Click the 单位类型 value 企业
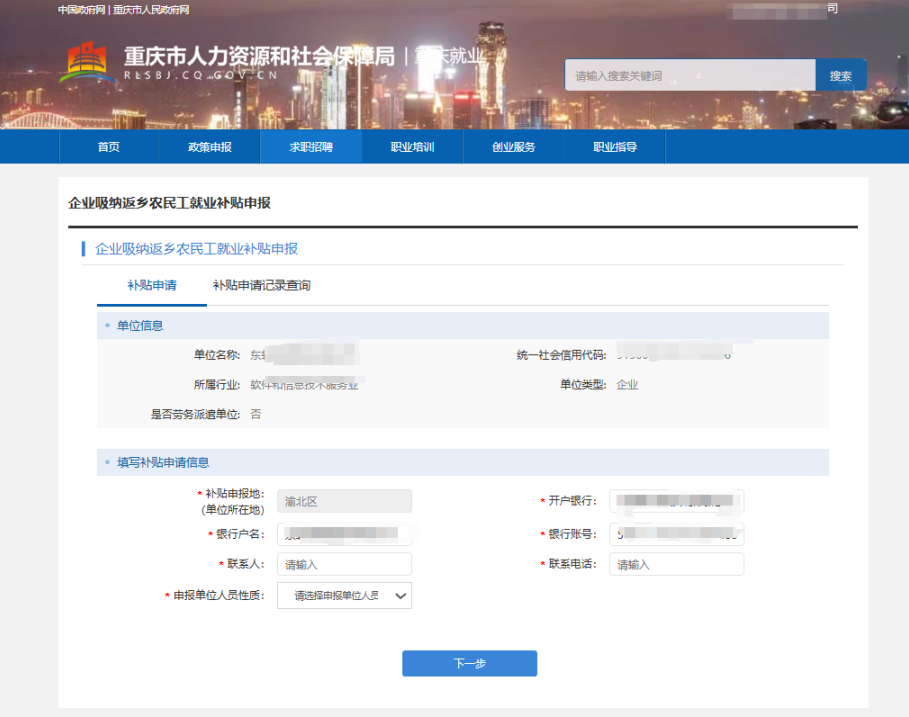Screen dimensions: 909x717 pyautogui.click(x=627, y=385)
